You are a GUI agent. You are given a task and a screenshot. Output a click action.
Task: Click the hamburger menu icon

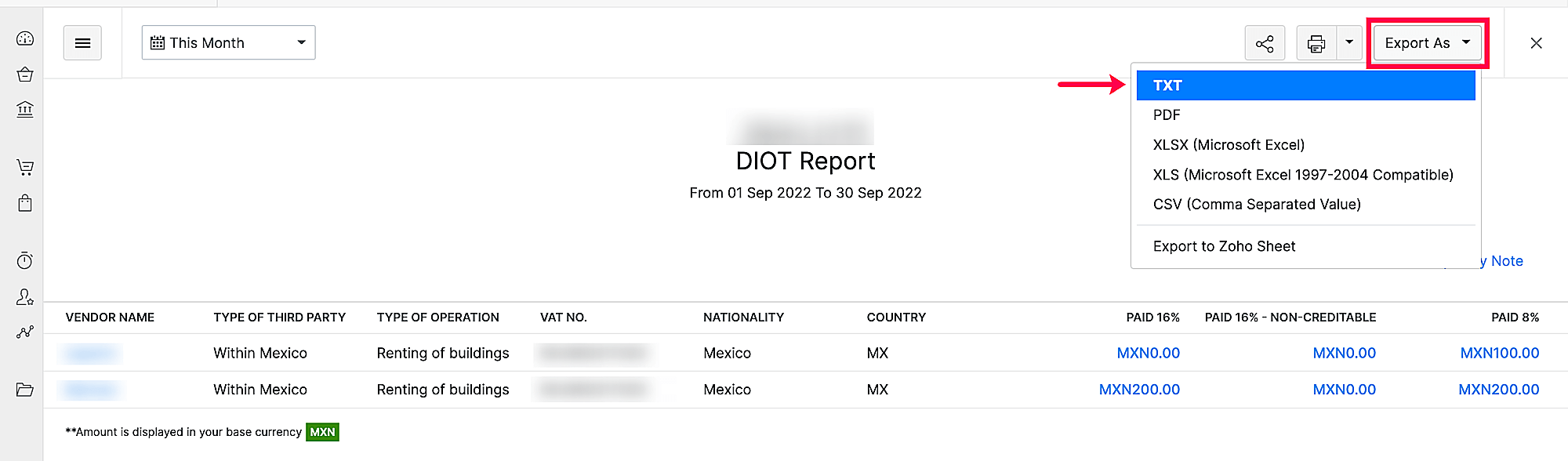point(82,43)
